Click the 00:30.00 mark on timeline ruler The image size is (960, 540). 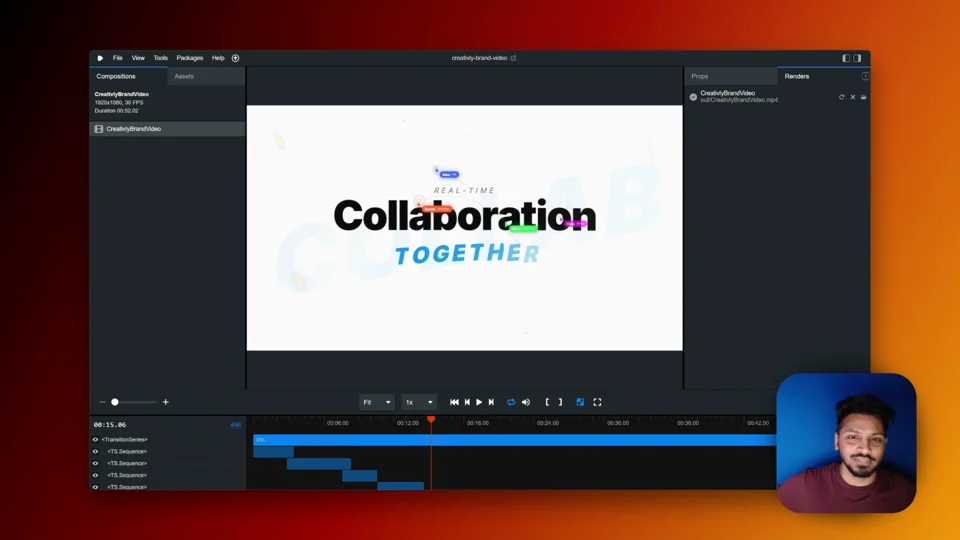618,423
